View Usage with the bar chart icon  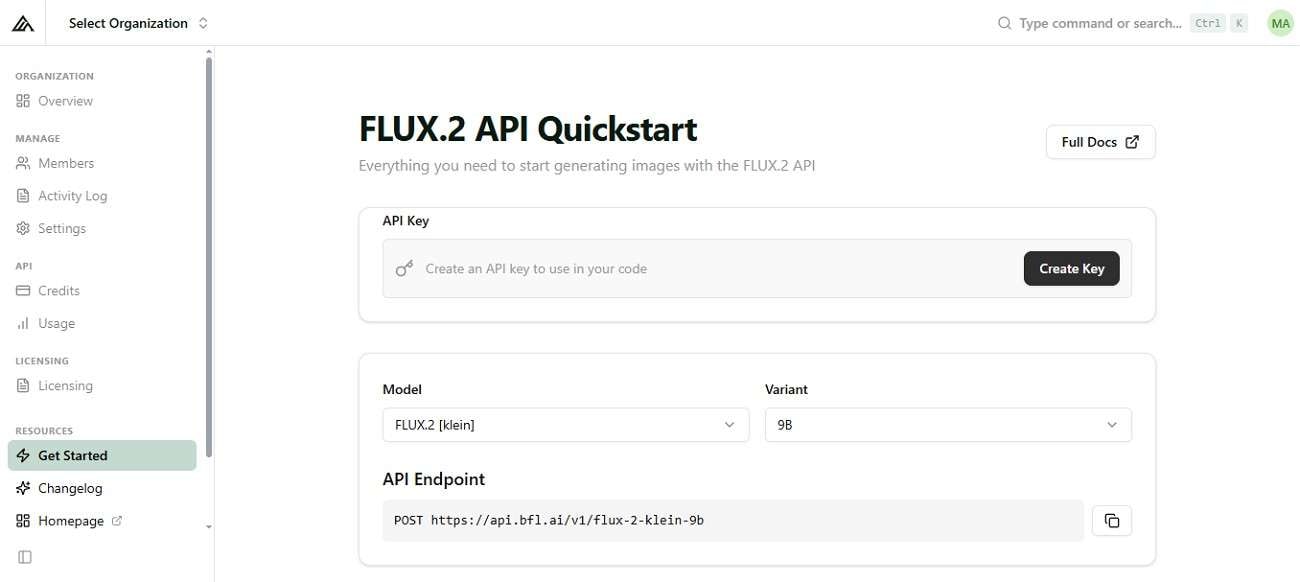22,322
